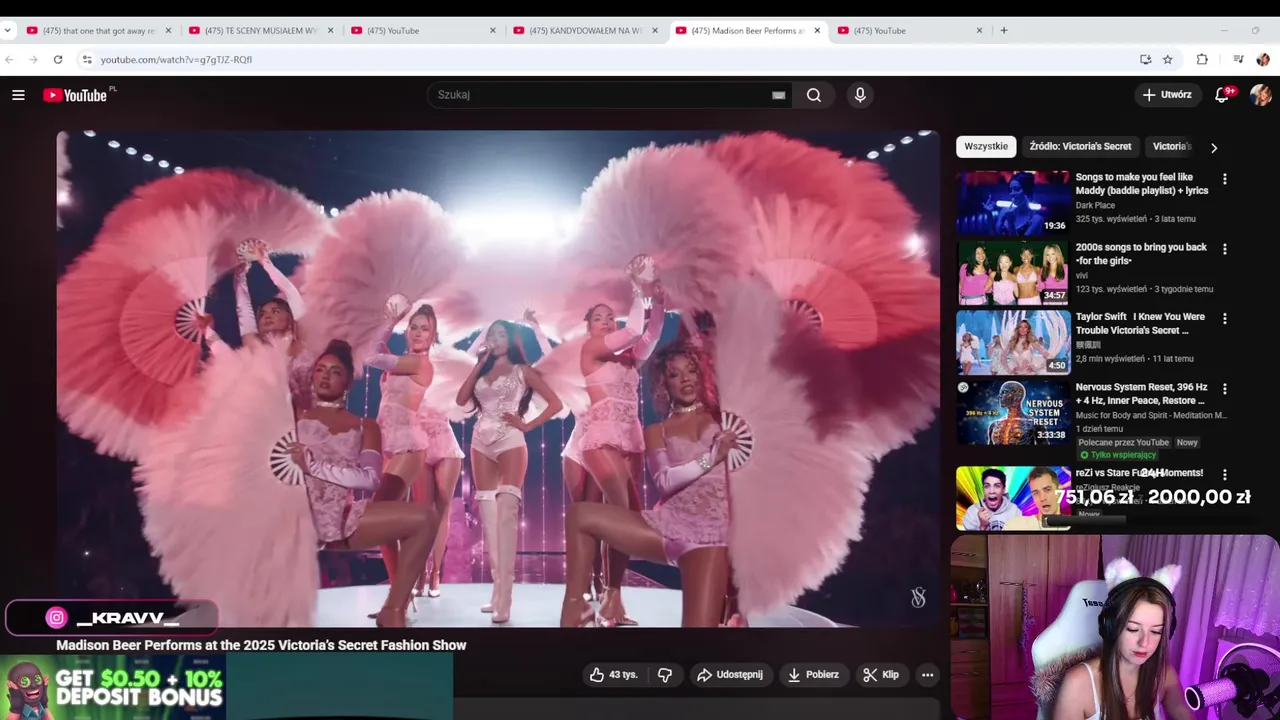Viewport: 1280px width, 720px height.
Task: Open the browser extensions puzzle icon
Action: pos(1202,59)
